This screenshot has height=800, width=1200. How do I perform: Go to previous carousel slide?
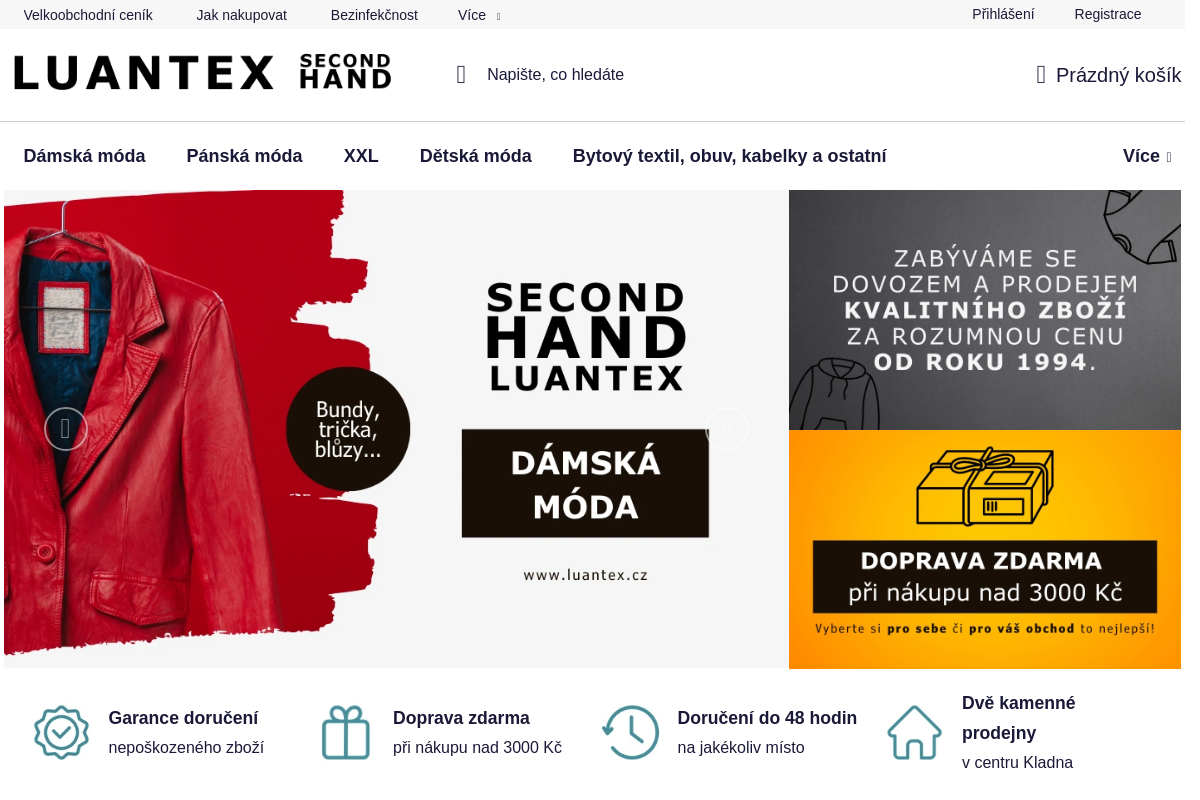click(x=66, y=429)
